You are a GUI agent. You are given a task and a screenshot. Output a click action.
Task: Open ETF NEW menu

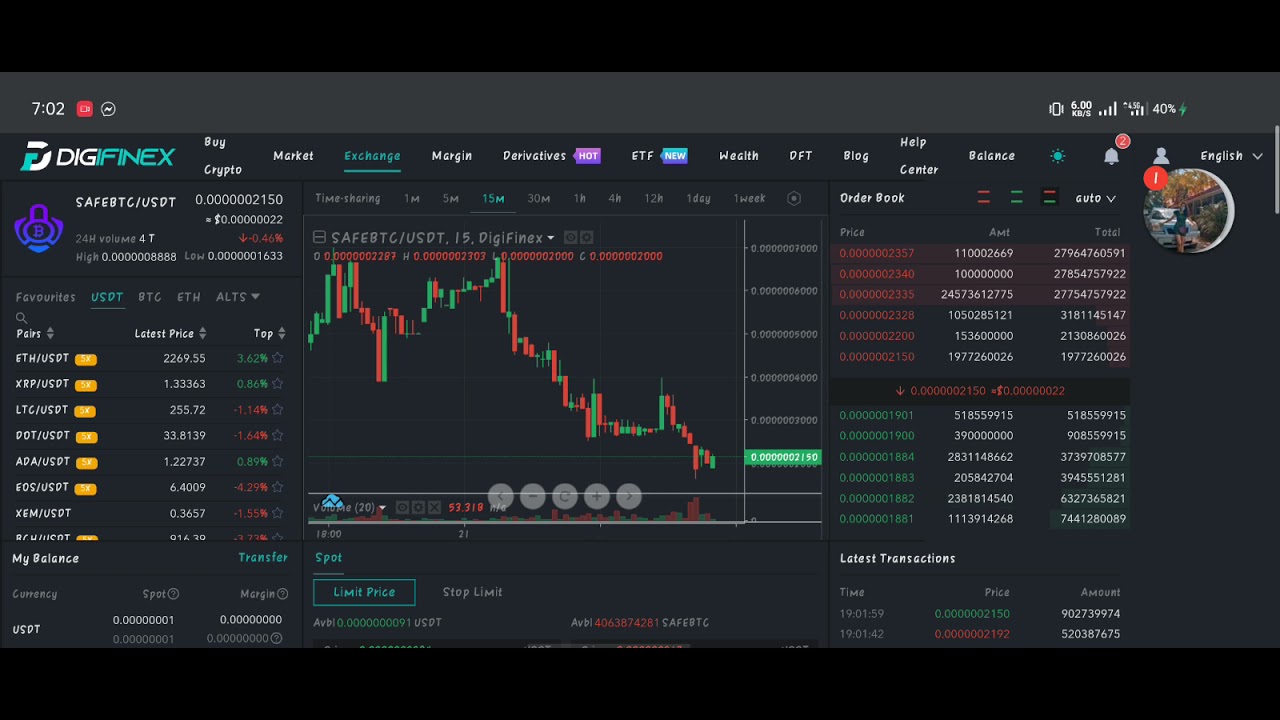pyautogui.click(x=659, y=156)
